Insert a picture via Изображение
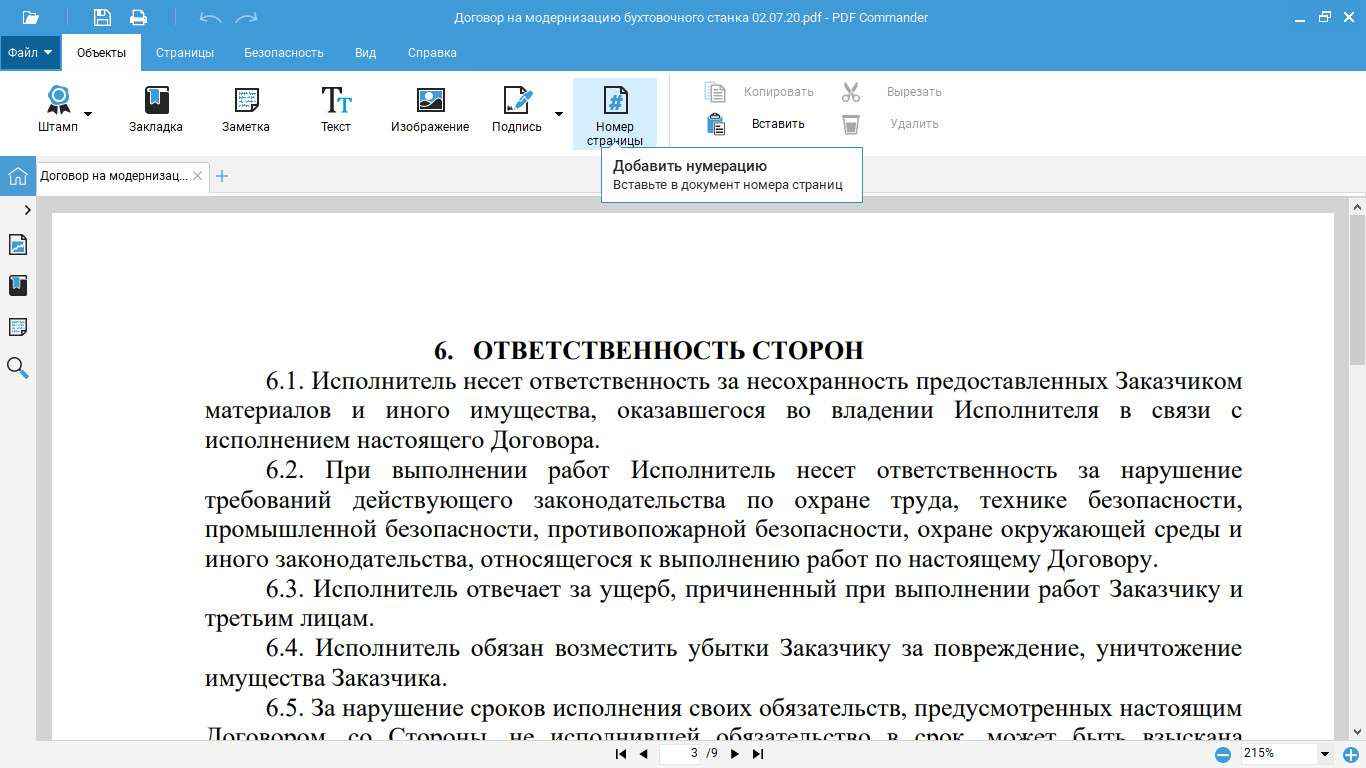Screen dimensions: 1366x768 coord(430,110)
